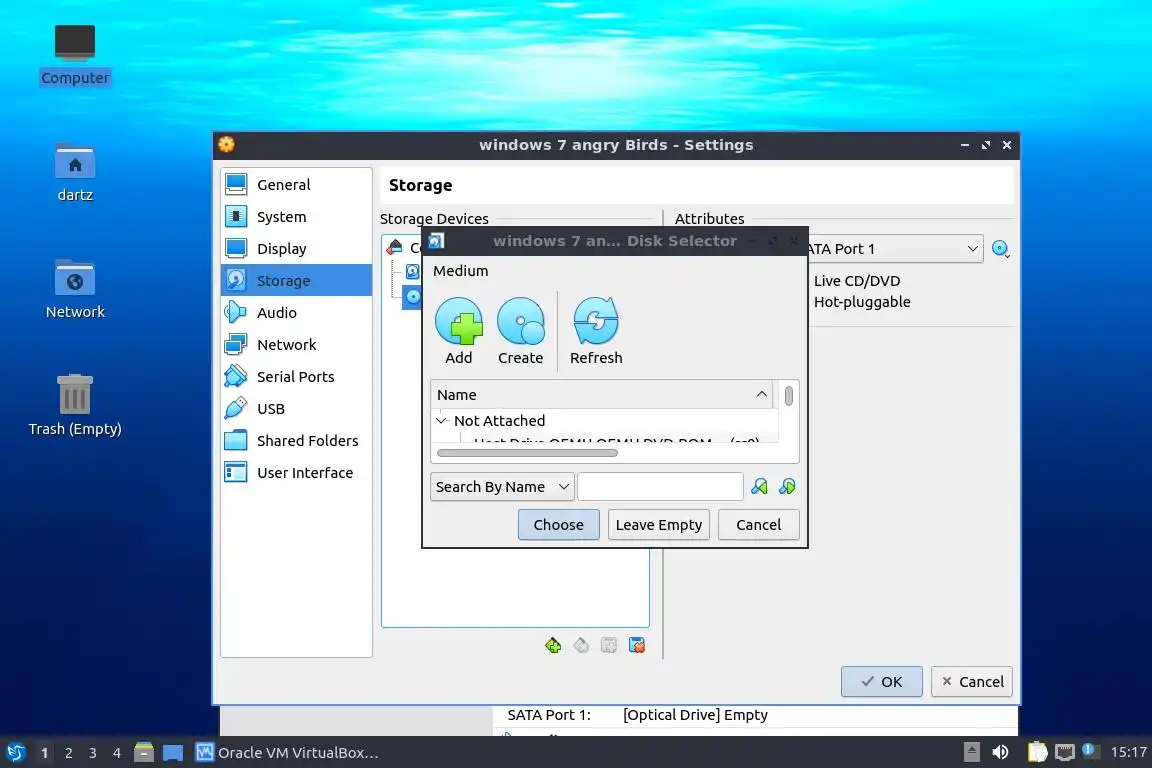
Task: Open the SATA Port 1 dropdown
Action: click(894, 249)
